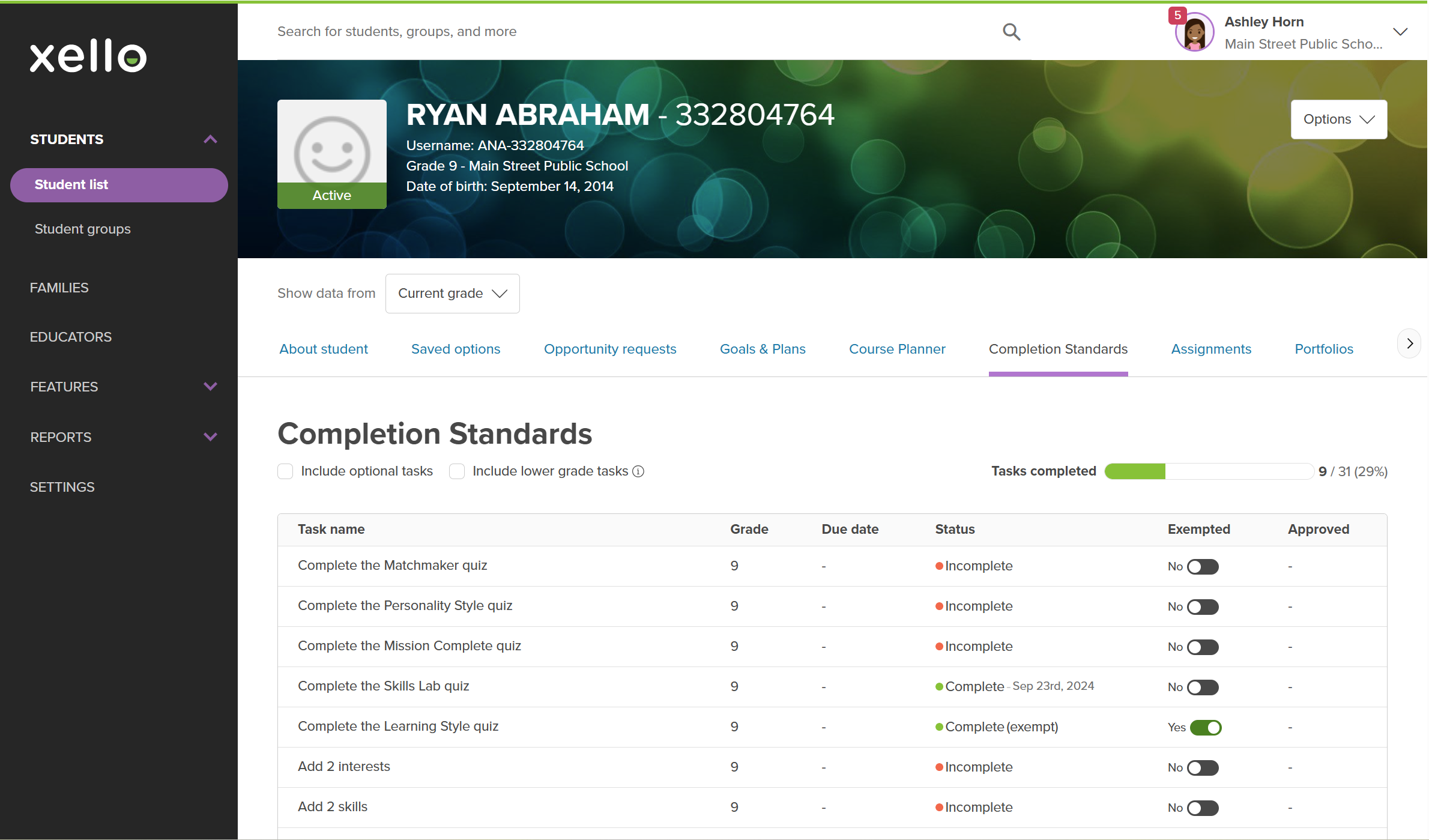1429x840 pixels.
Task: Disable exemption for Learning Style quiz
Action: 1206,727
